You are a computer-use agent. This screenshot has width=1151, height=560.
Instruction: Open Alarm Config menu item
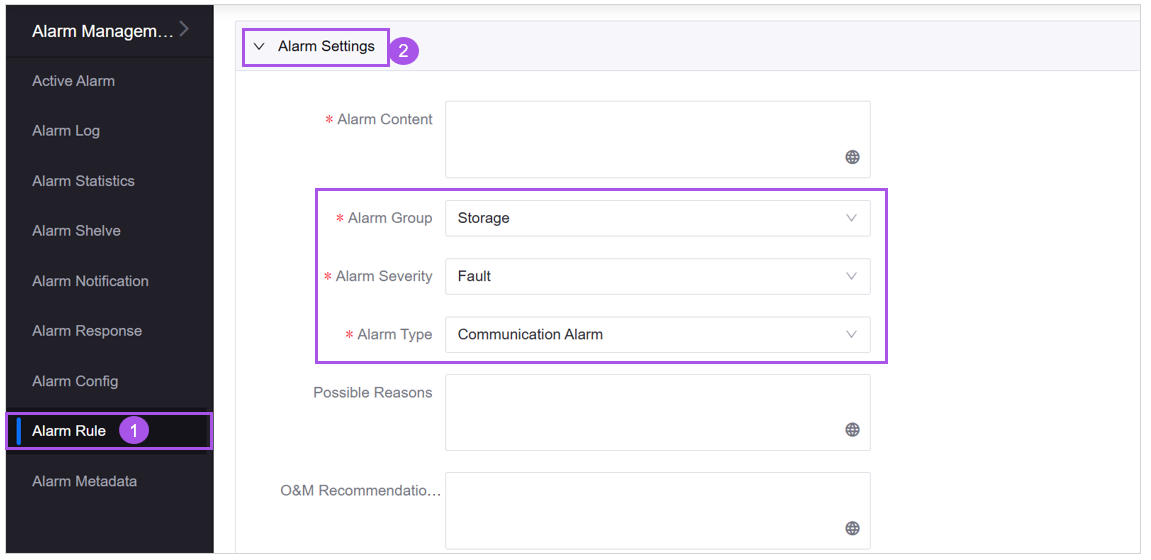click(x=75, y=381)
